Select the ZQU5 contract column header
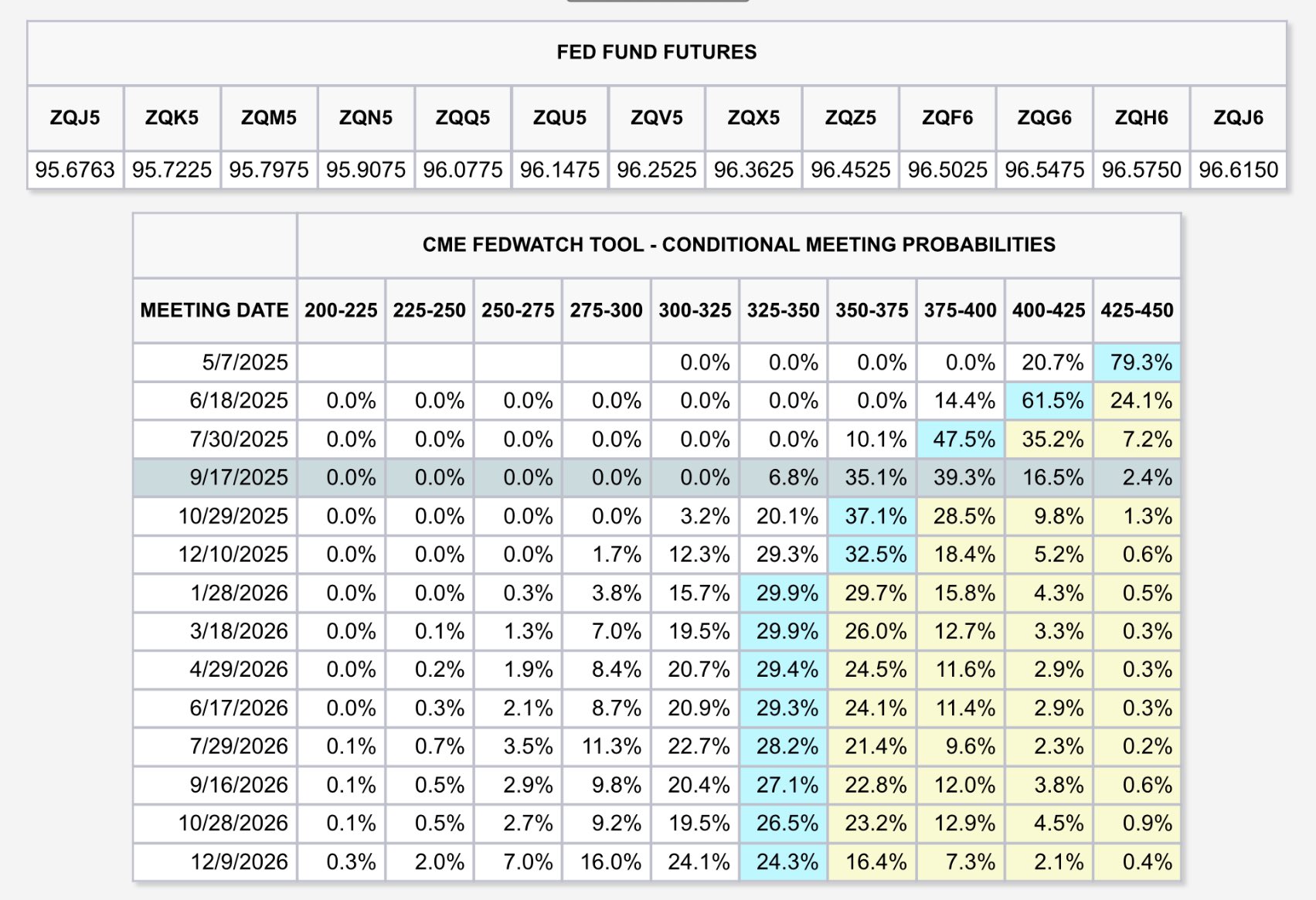The image size is (1316, 900). [x=559, y=117]
